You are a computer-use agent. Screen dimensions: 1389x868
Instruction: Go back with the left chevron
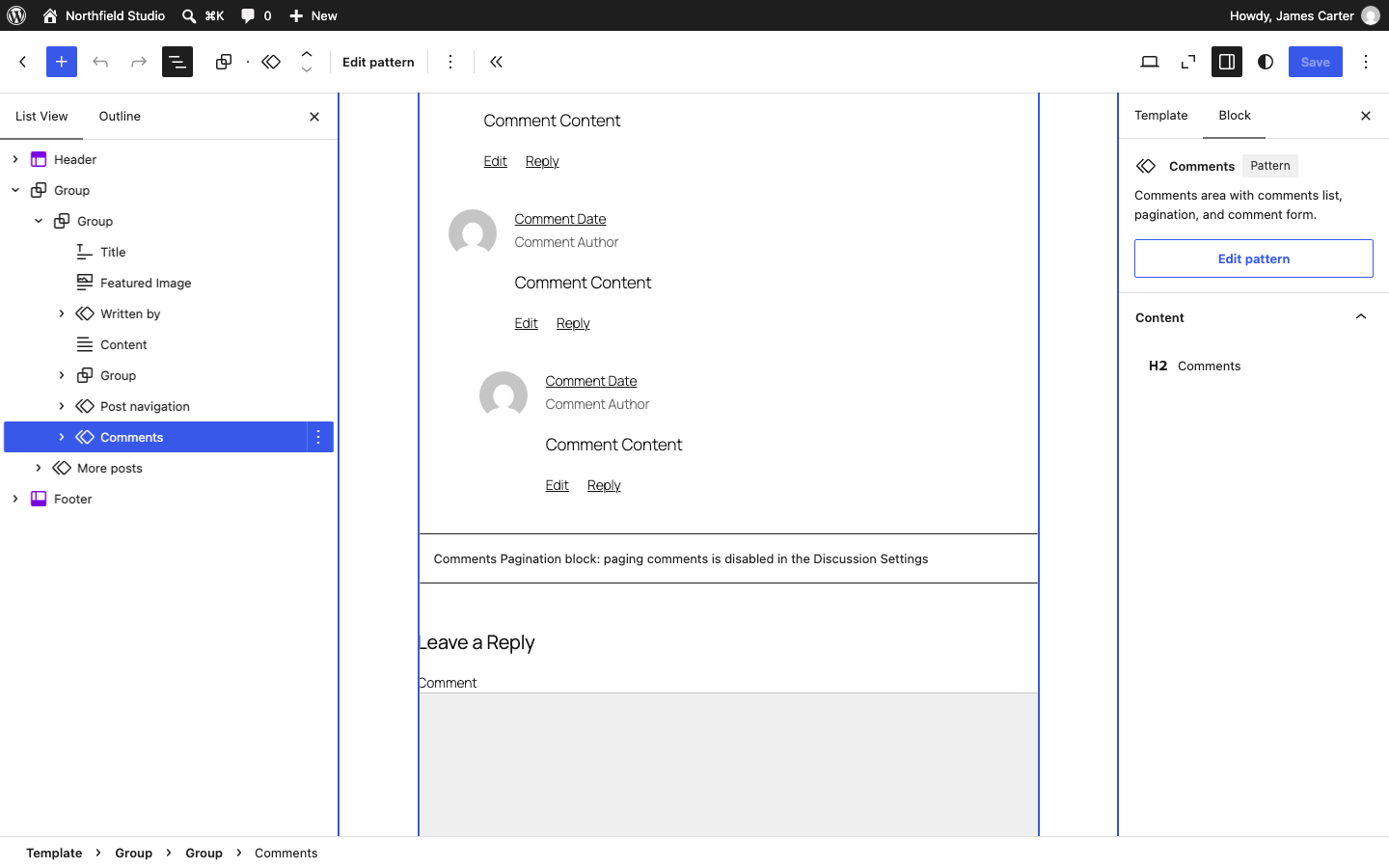pos(23,62)
